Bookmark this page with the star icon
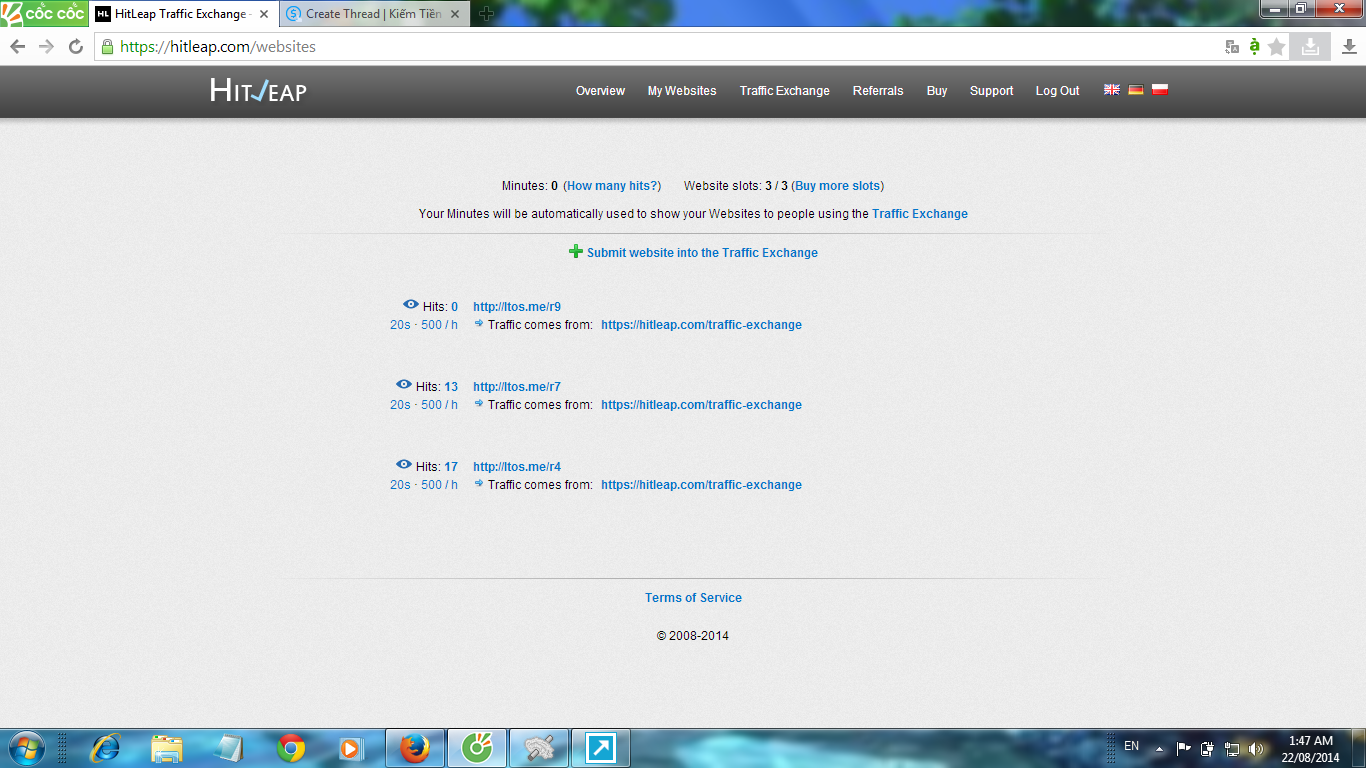The width and height of the screenshot is (1366, 768). click(1277, 47)
